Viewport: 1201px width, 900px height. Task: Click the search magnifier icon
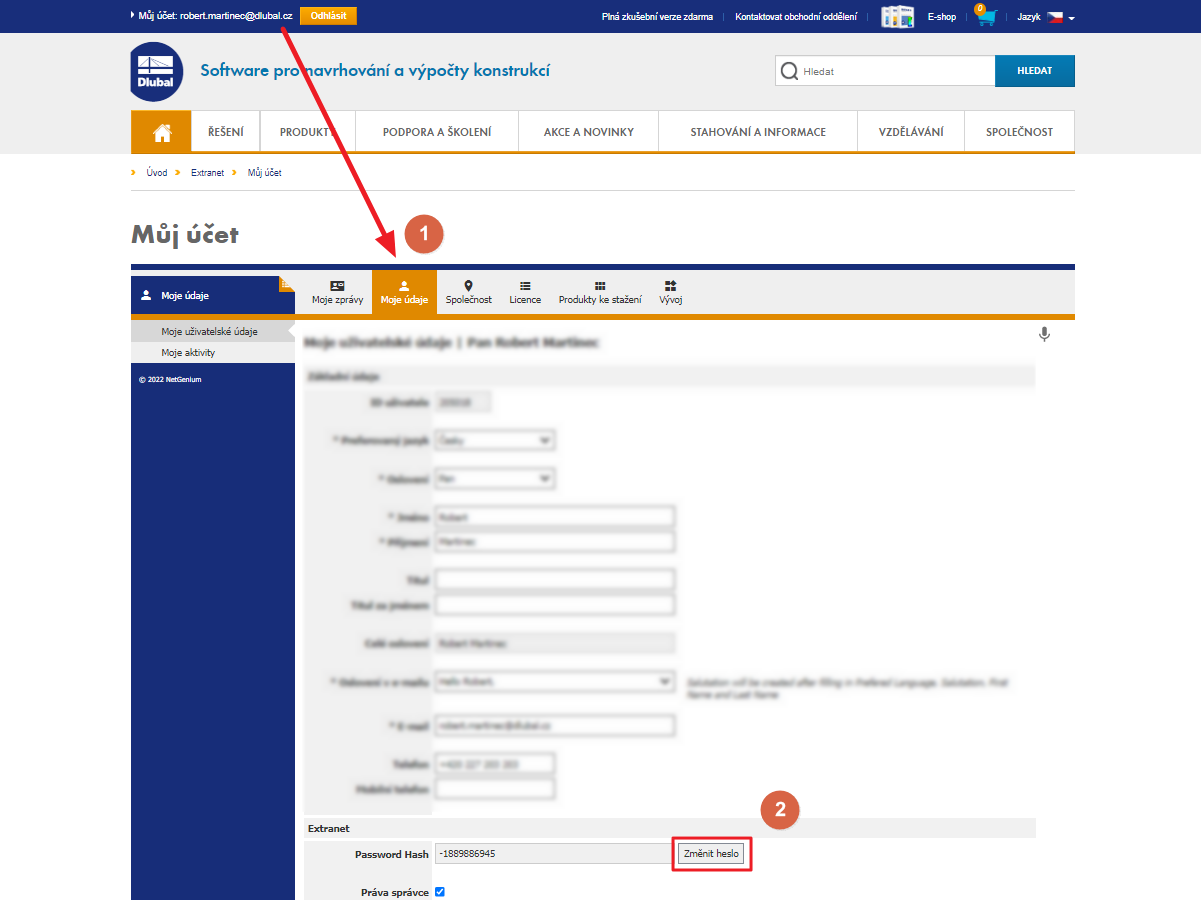[x=790, y=71]
